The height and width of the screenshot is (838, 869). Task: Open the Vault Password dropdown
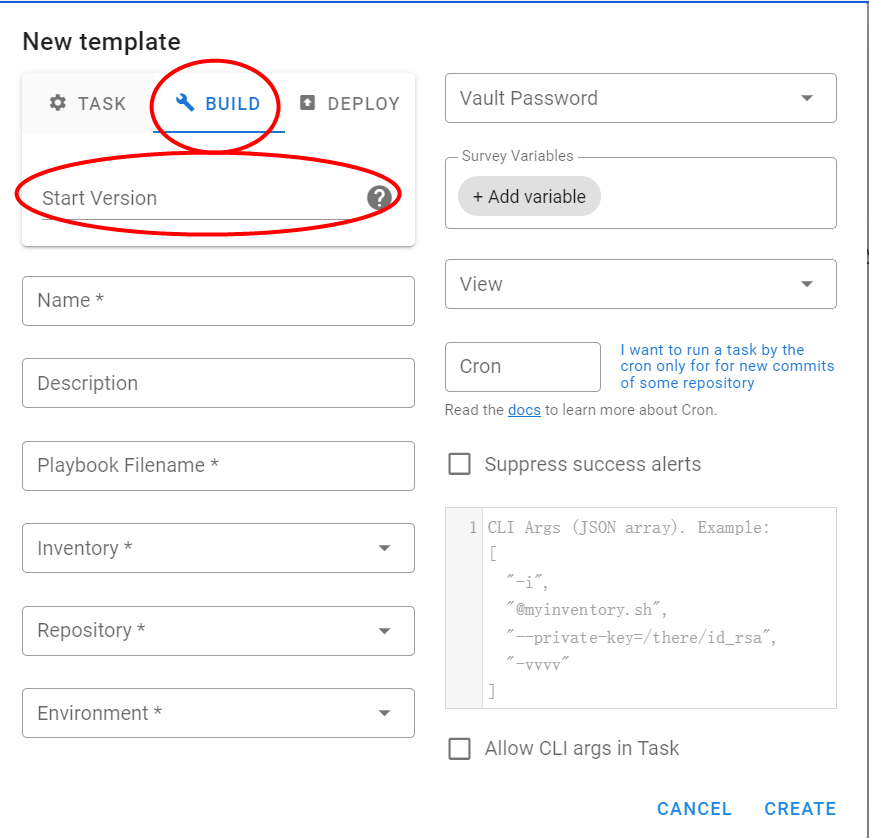[x=806, y=98]
